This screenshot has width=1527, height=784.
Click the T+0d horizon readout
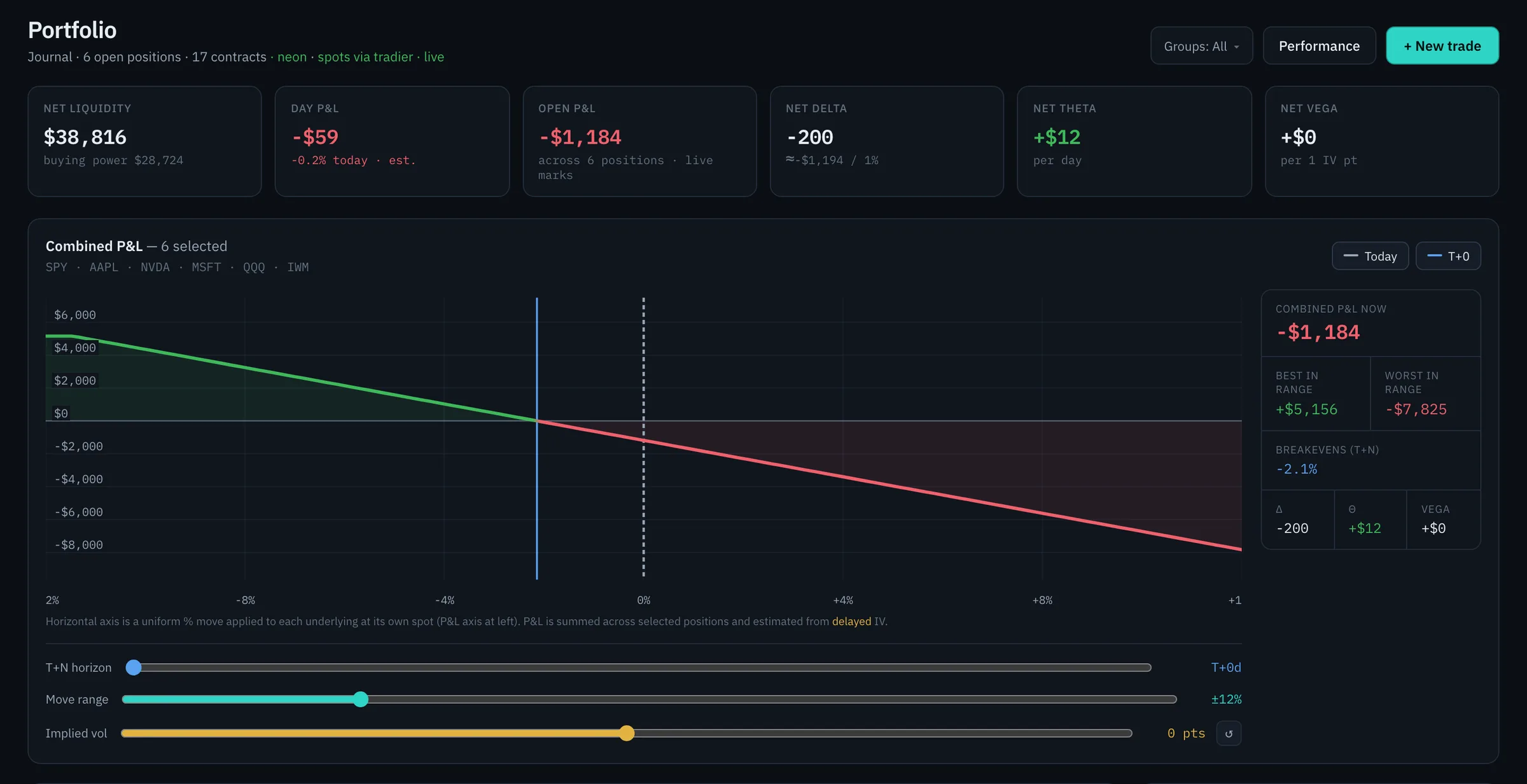click(x=1225, y=668)
